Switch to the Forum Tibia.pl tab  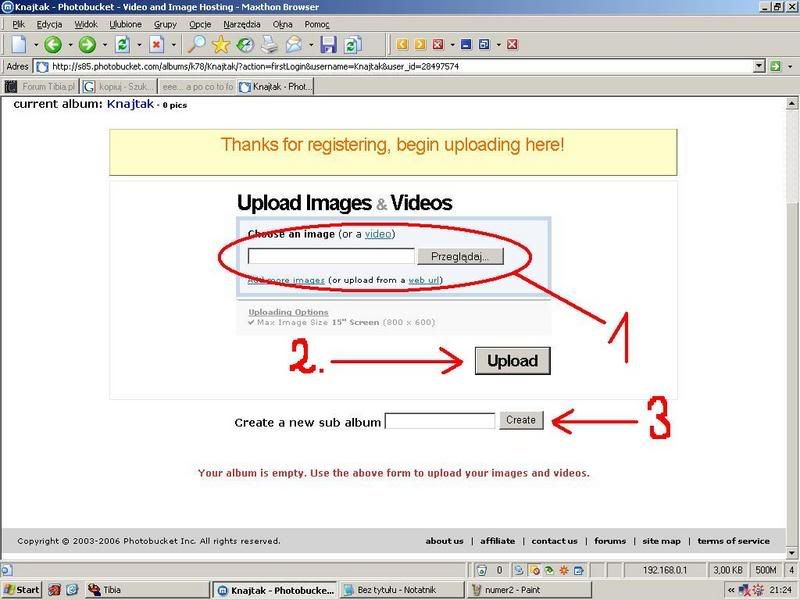(40, 87)
